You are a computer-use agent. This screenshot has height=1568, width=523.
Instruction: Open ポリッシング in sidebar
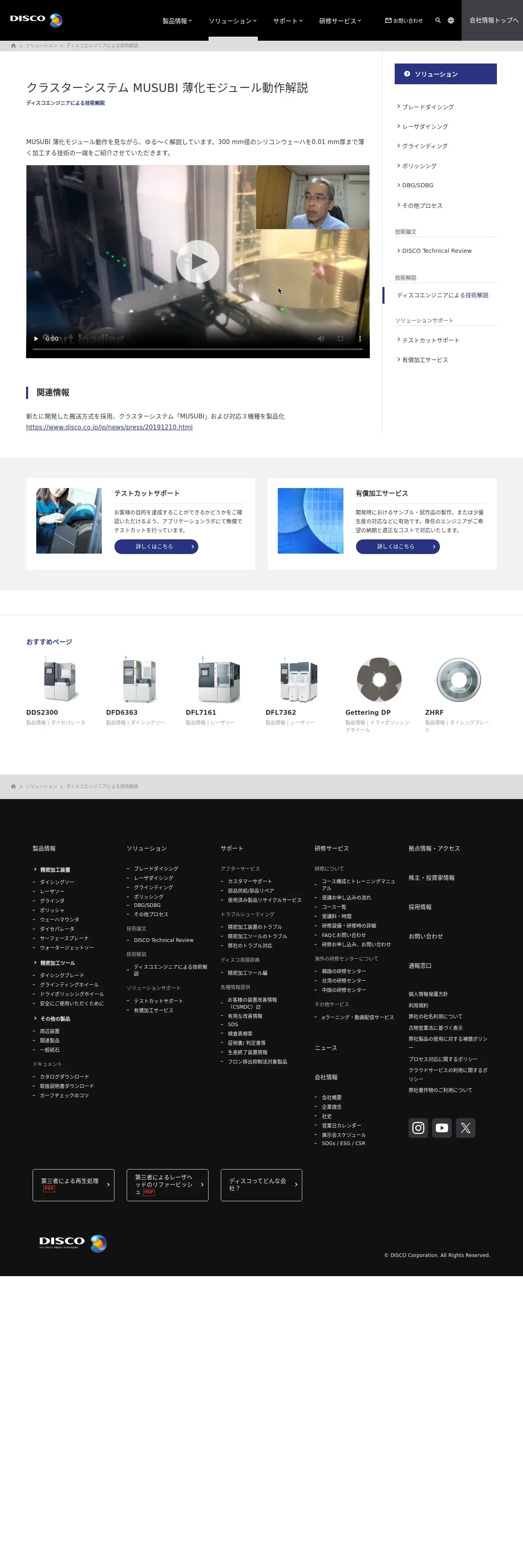pyautogui.click(x=419, y=166)
